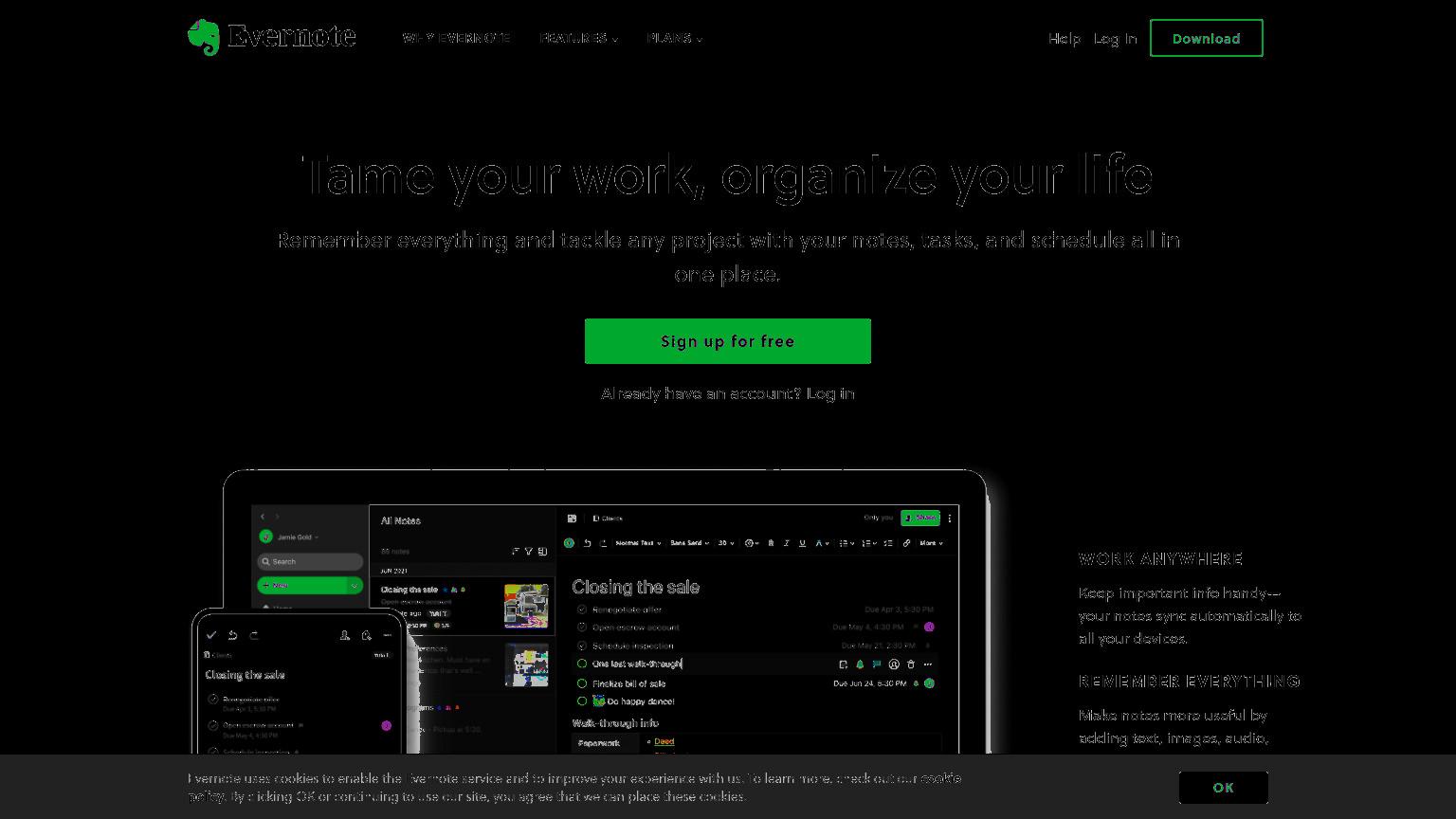Uncheck the Schedule inspection task in laptop
This screenshot has width=1456, height=819.
click(582, 646)
